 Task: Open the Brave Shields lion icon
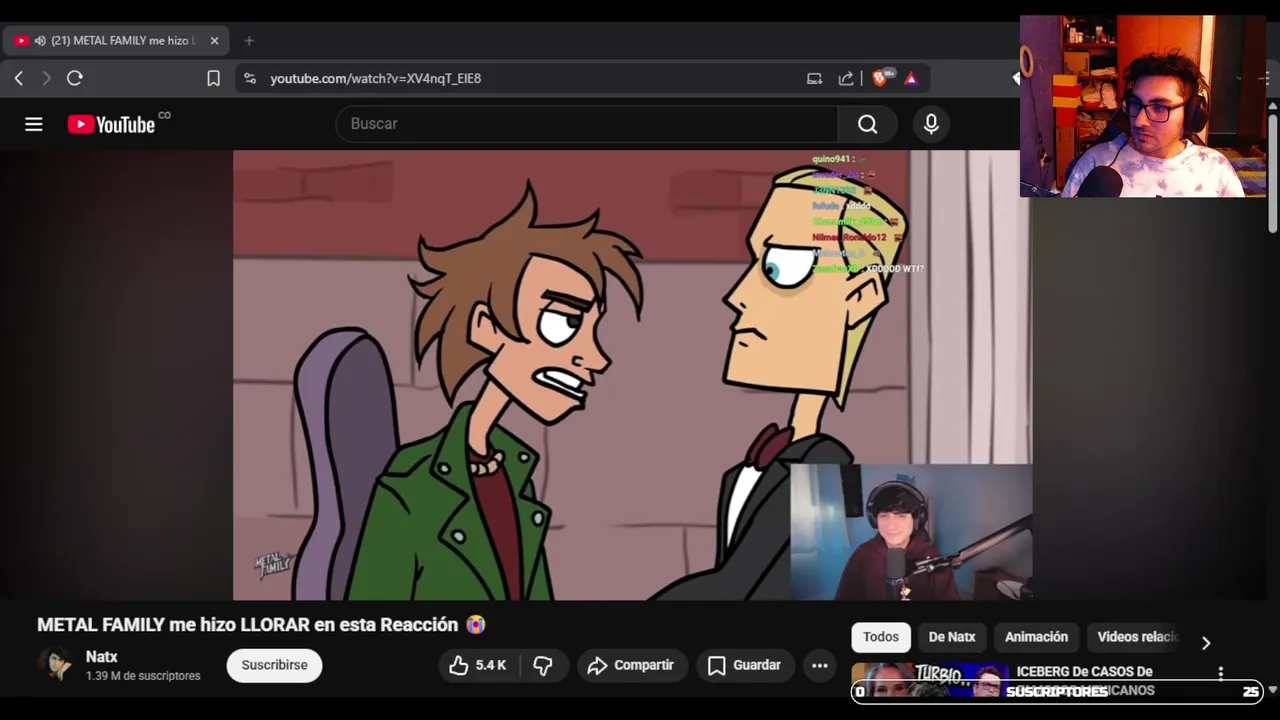881,78
